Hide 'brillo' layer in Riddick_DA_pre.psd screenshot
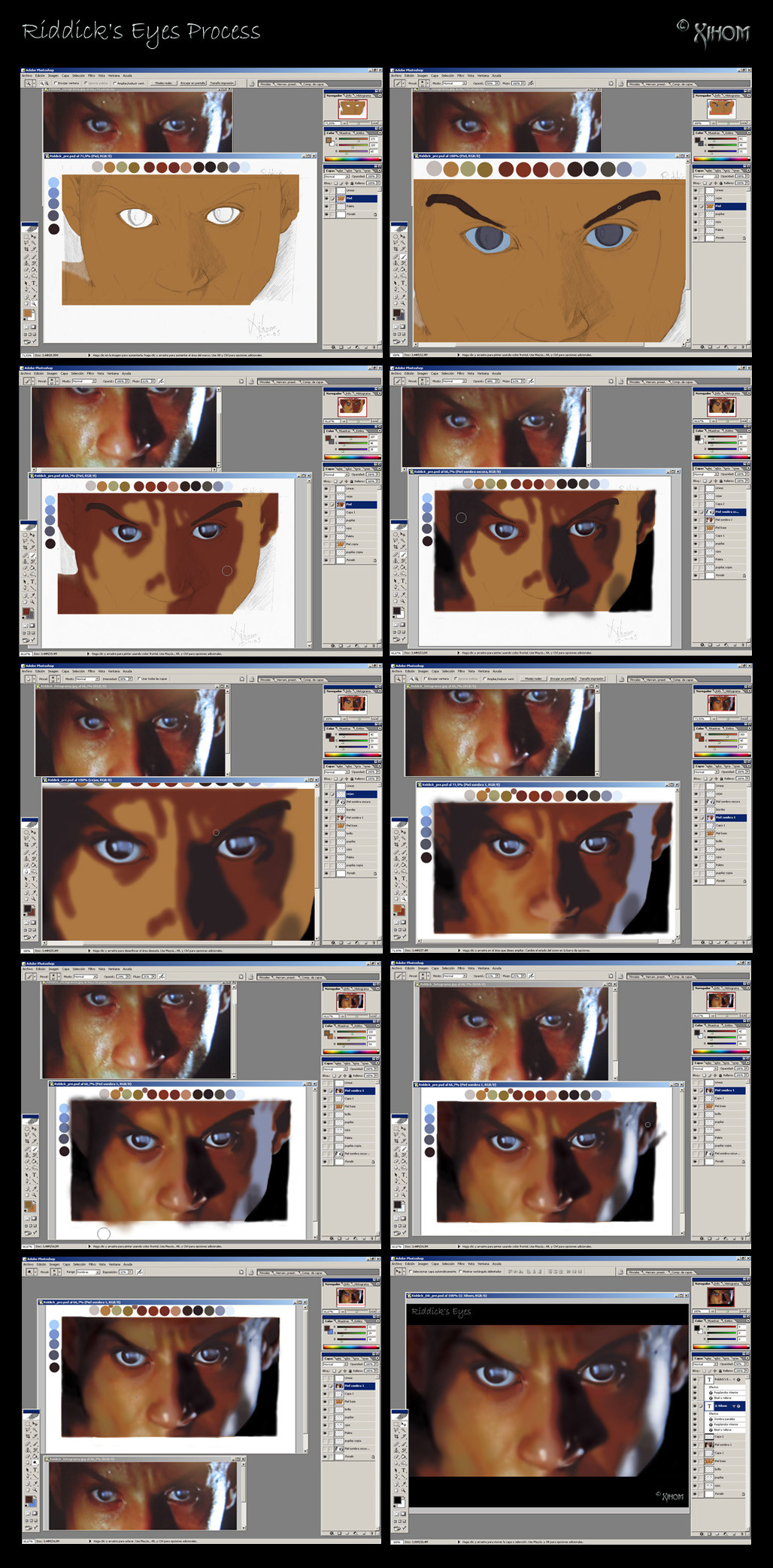 coord(695,1469)
